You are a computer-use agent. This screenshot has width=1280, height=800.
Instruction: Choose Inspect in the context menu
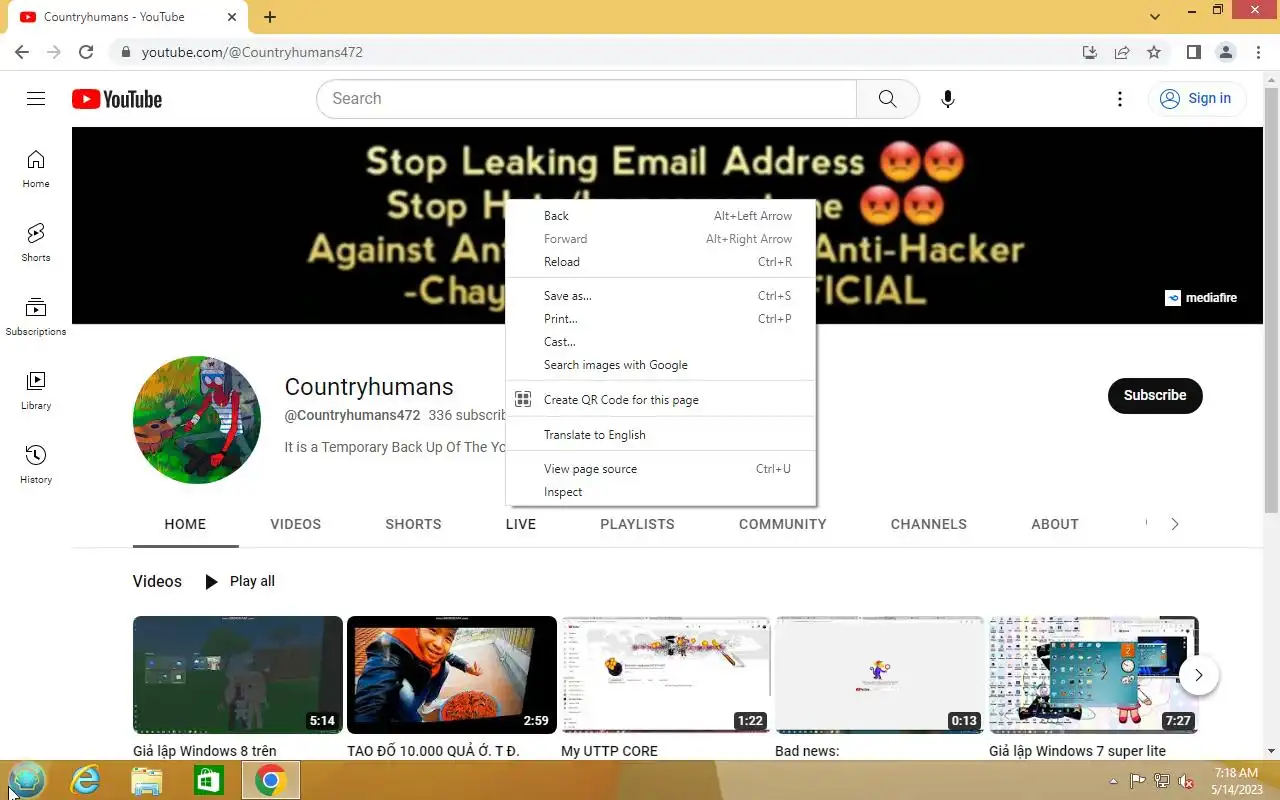tap(661, 492)
